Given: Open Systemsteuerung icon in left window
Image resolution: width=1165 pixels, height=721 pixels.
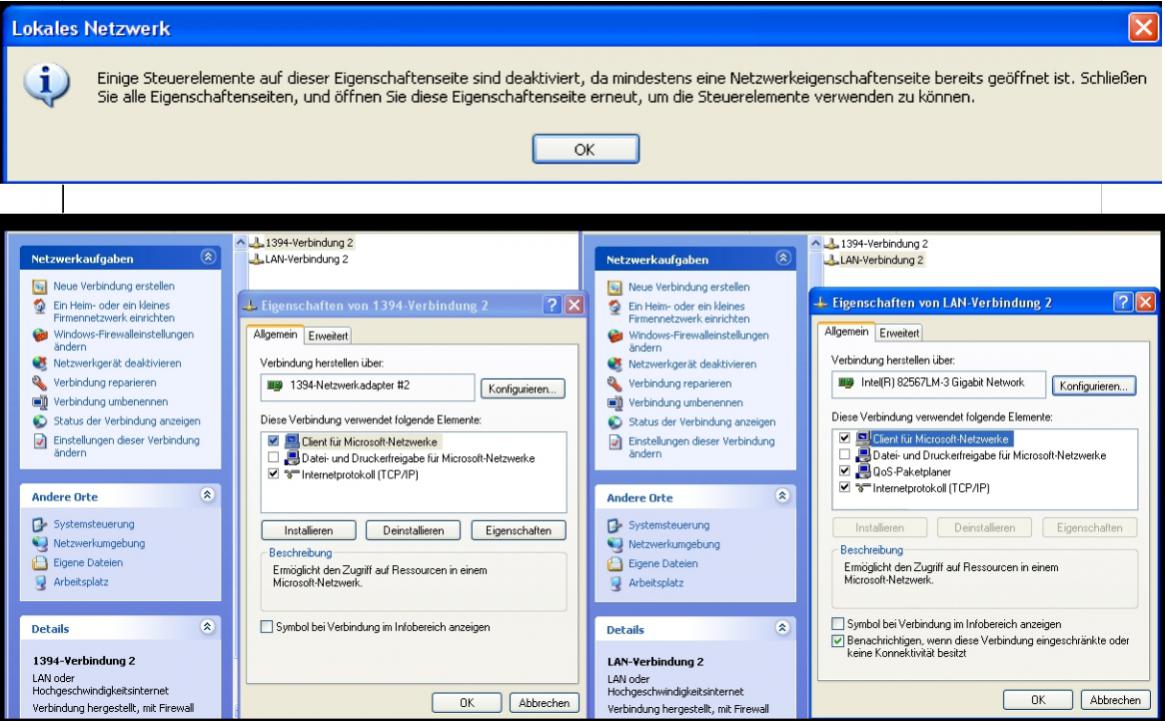Looking at the screenshot, I should coord(39,524).
